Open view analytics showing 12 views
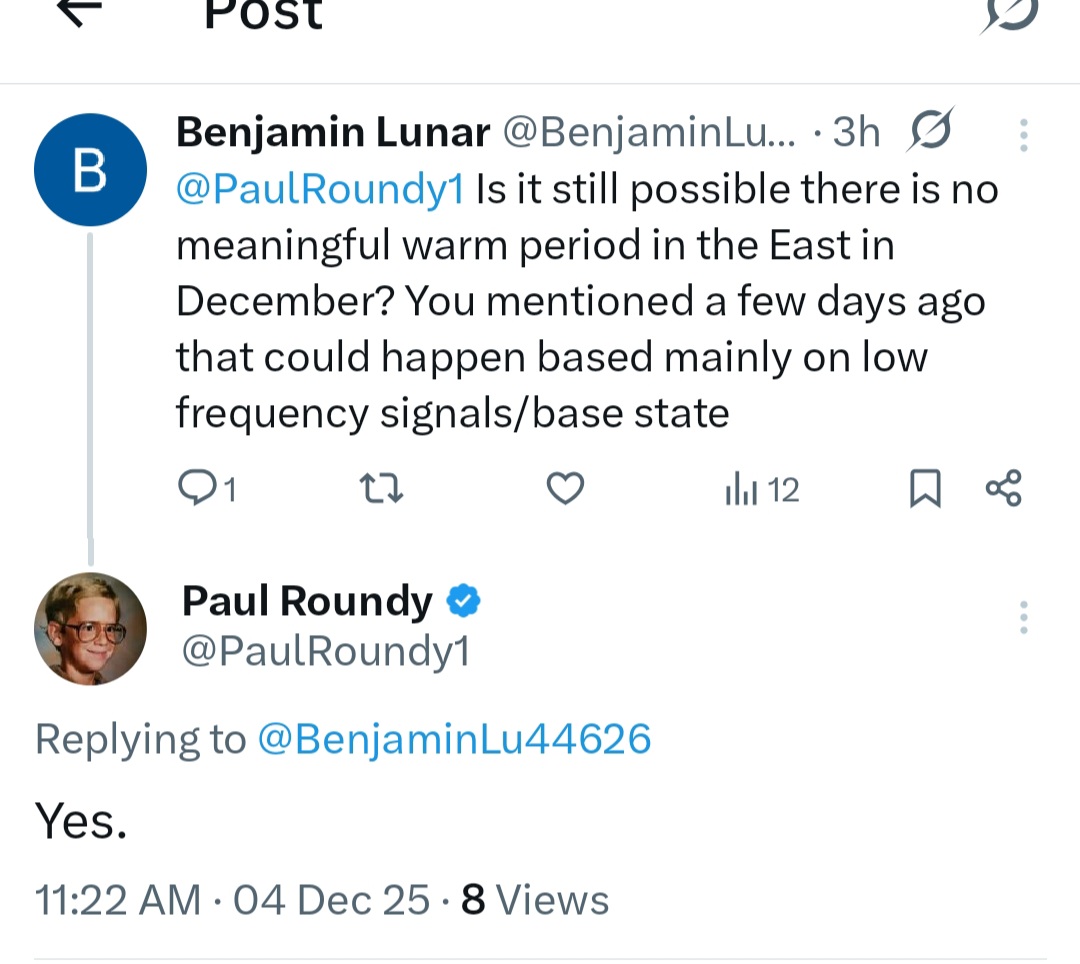Viewport: 1080px width, 964px height. [x=761, y=489]
